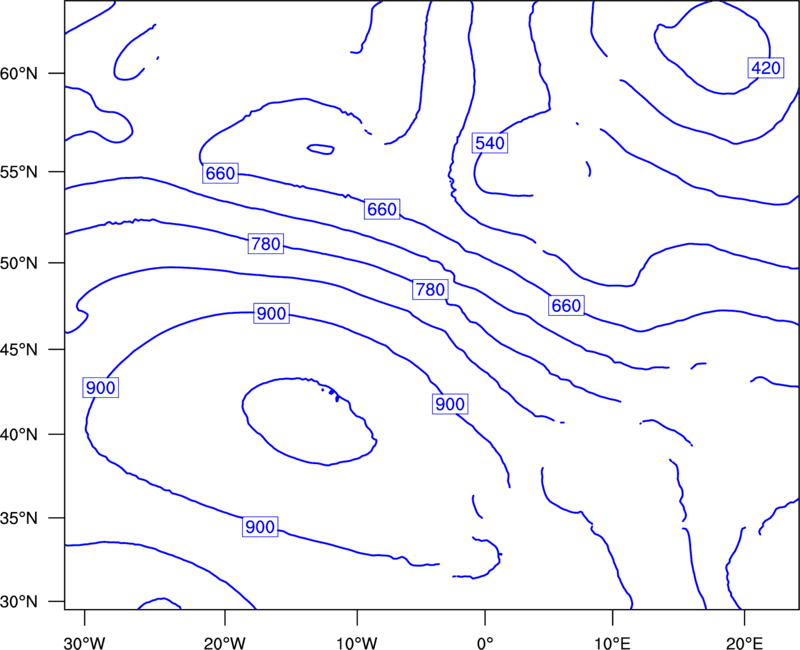This screenshot has height=650, width=800.
Task: Select the 45°N latitude axis label
Action: click(x=19, y=350)
